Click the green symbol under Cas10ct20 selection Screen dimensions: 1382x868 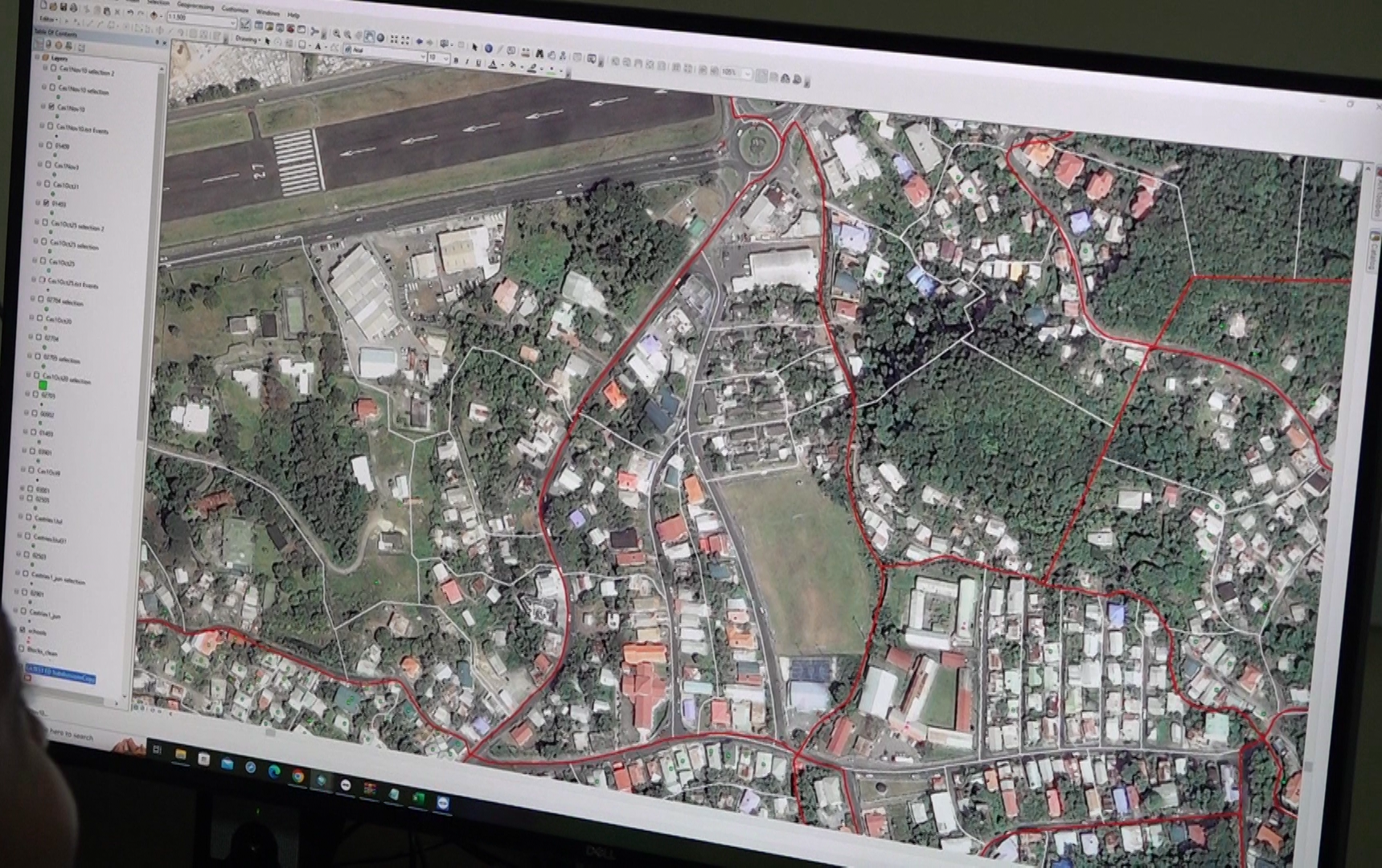[x=43, y=387]
